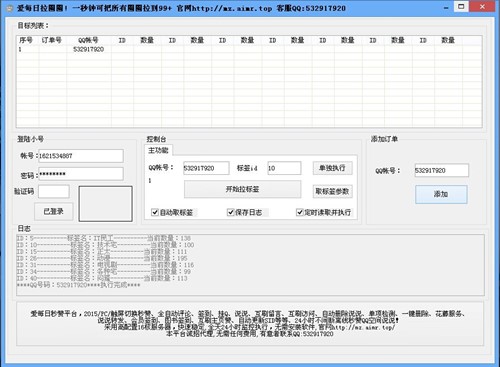The image size is (500, 367).
Task: Click footer line about 16核服务器
Action: (x=249, y=327)
